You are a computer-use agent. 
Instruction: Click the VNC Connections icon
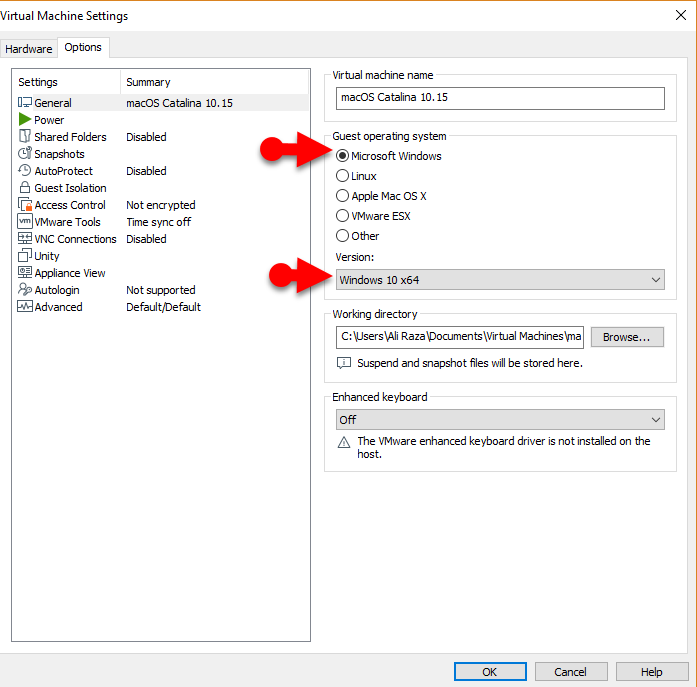25,239
